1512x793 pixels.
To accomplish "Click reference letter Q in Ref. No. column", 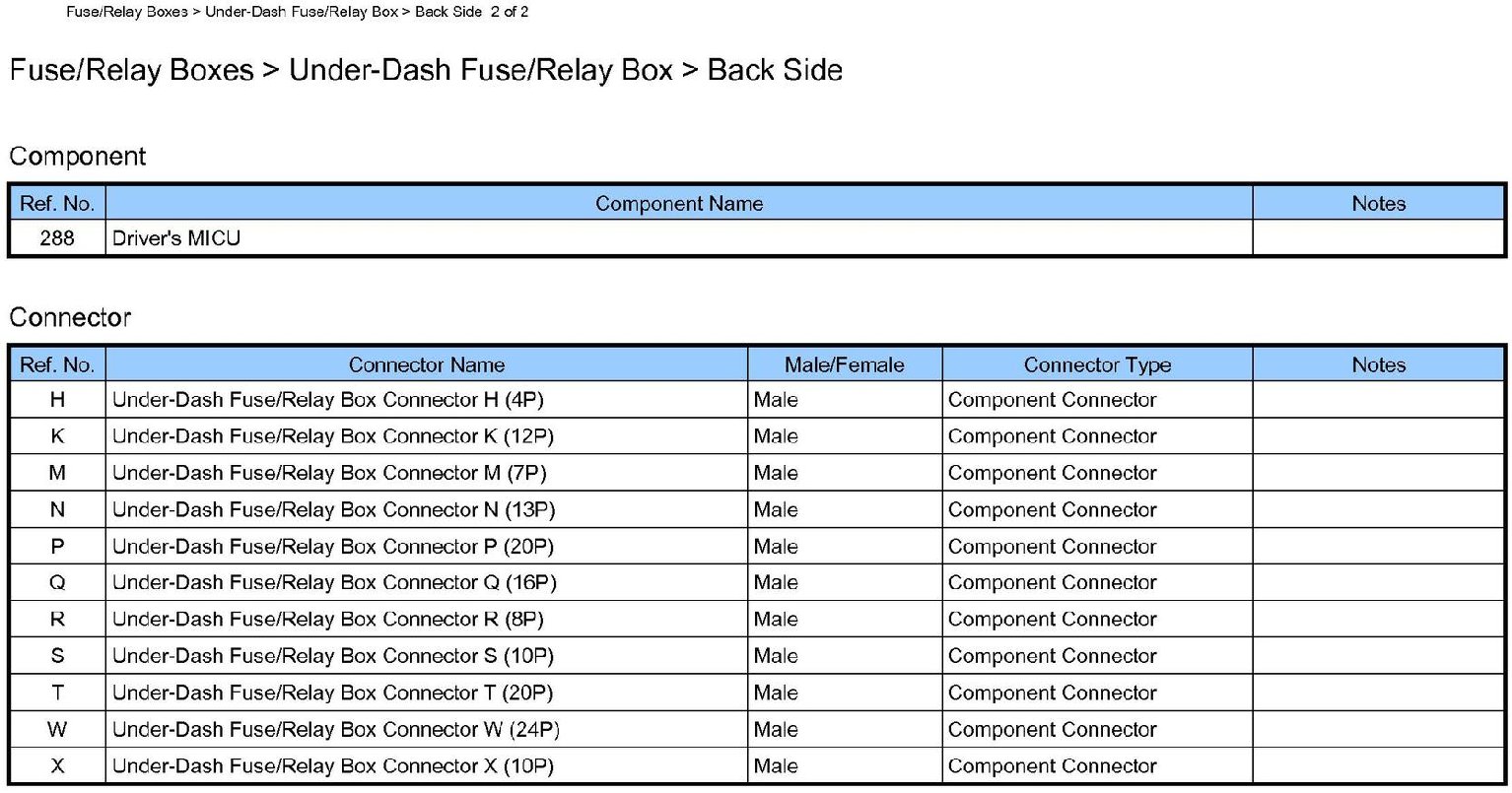I will (x=57, y=583).
